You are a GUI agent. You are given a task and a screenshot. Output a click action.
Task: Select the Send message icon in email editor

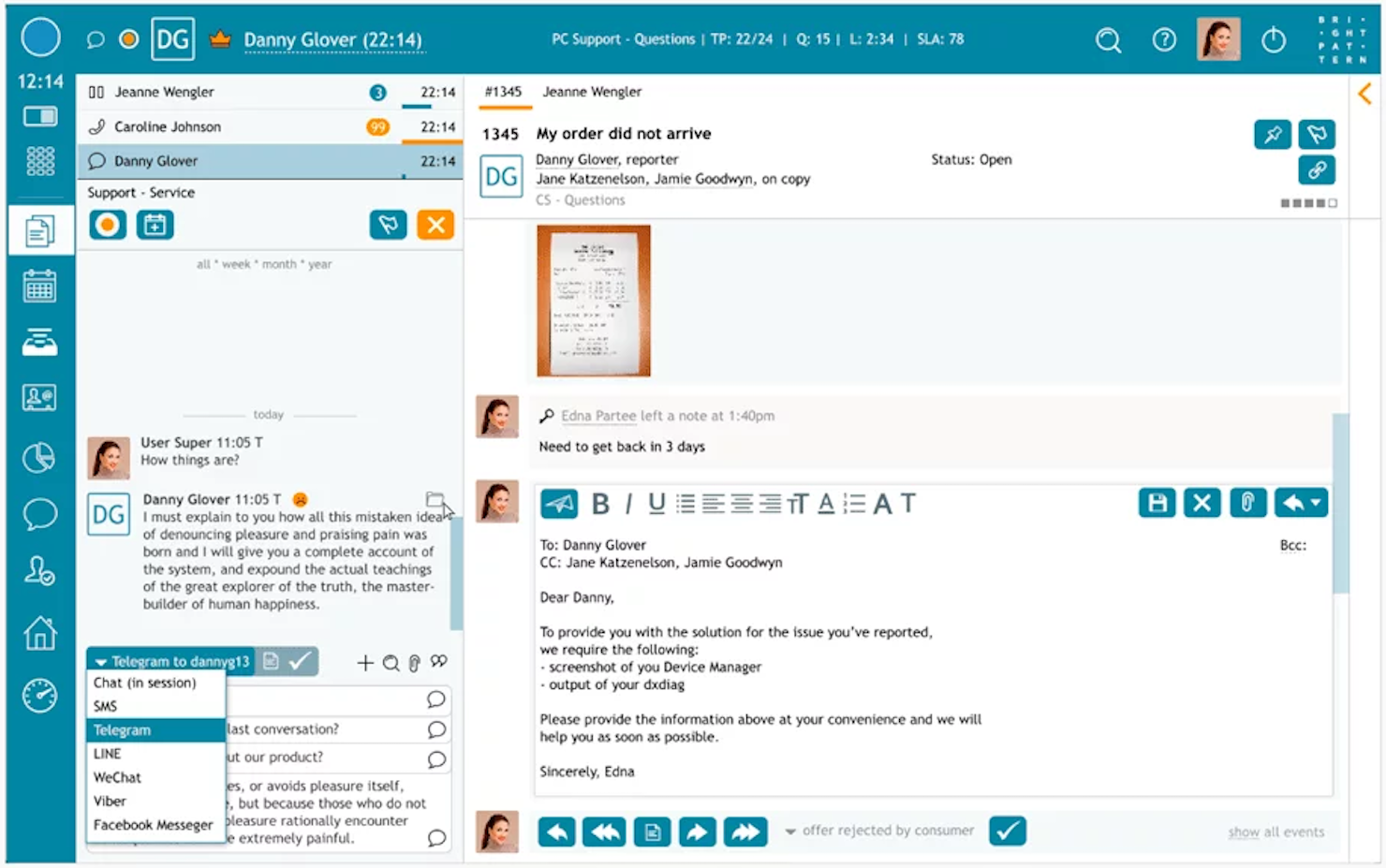click(559, 503)
